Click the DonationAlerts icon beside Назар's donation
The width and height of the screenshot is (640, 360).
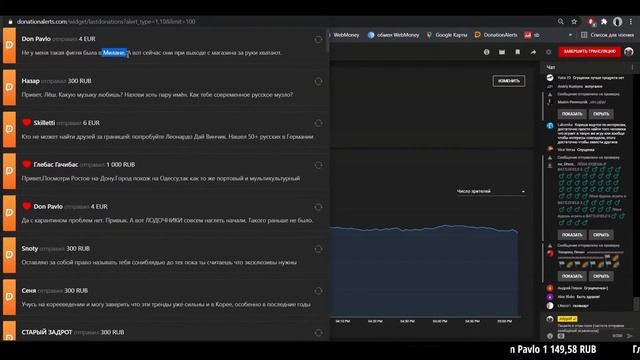(x=9, y=88)
